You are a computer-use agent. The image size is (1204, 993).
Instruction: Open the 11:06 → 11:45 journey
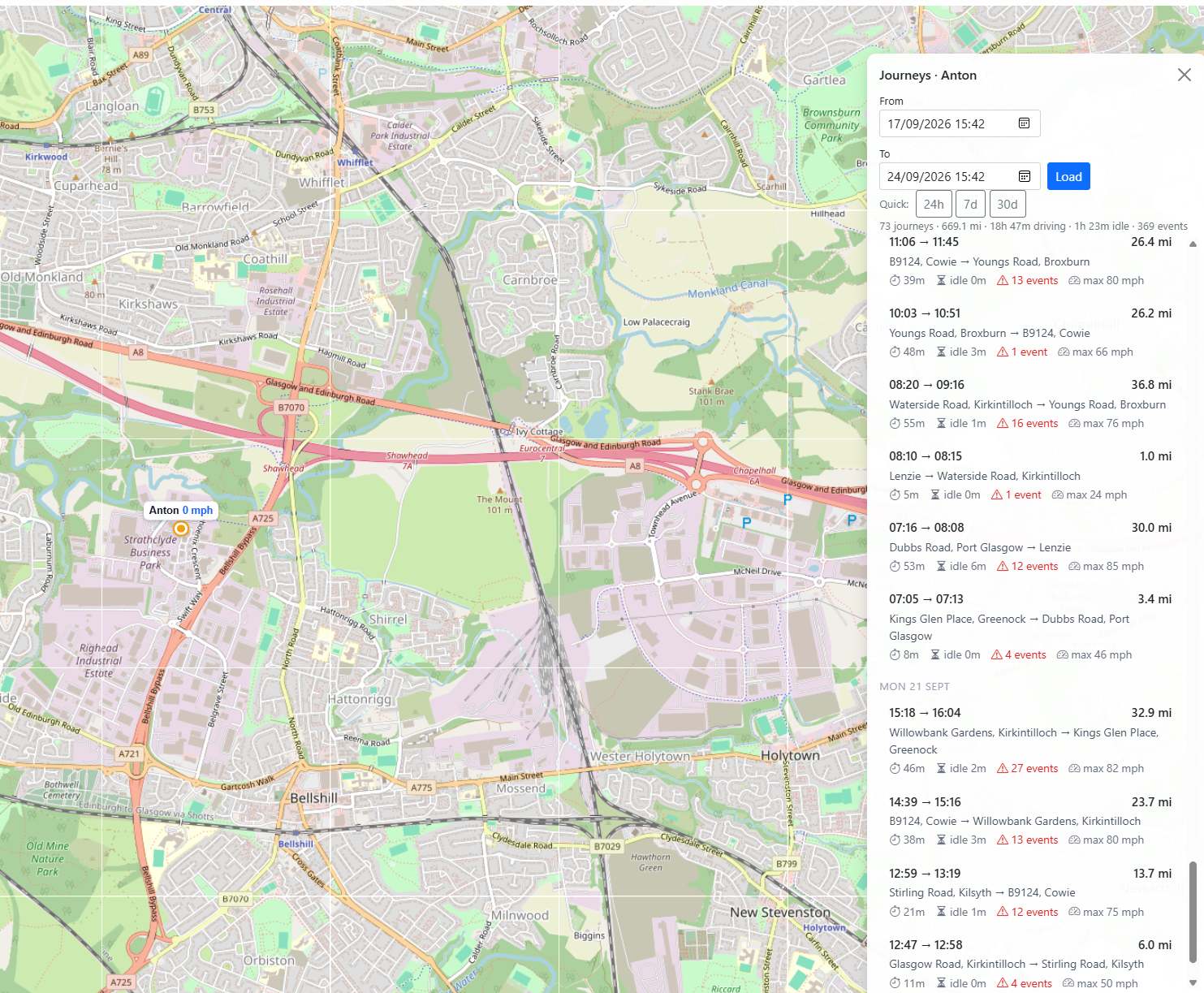click(1030, 261)
